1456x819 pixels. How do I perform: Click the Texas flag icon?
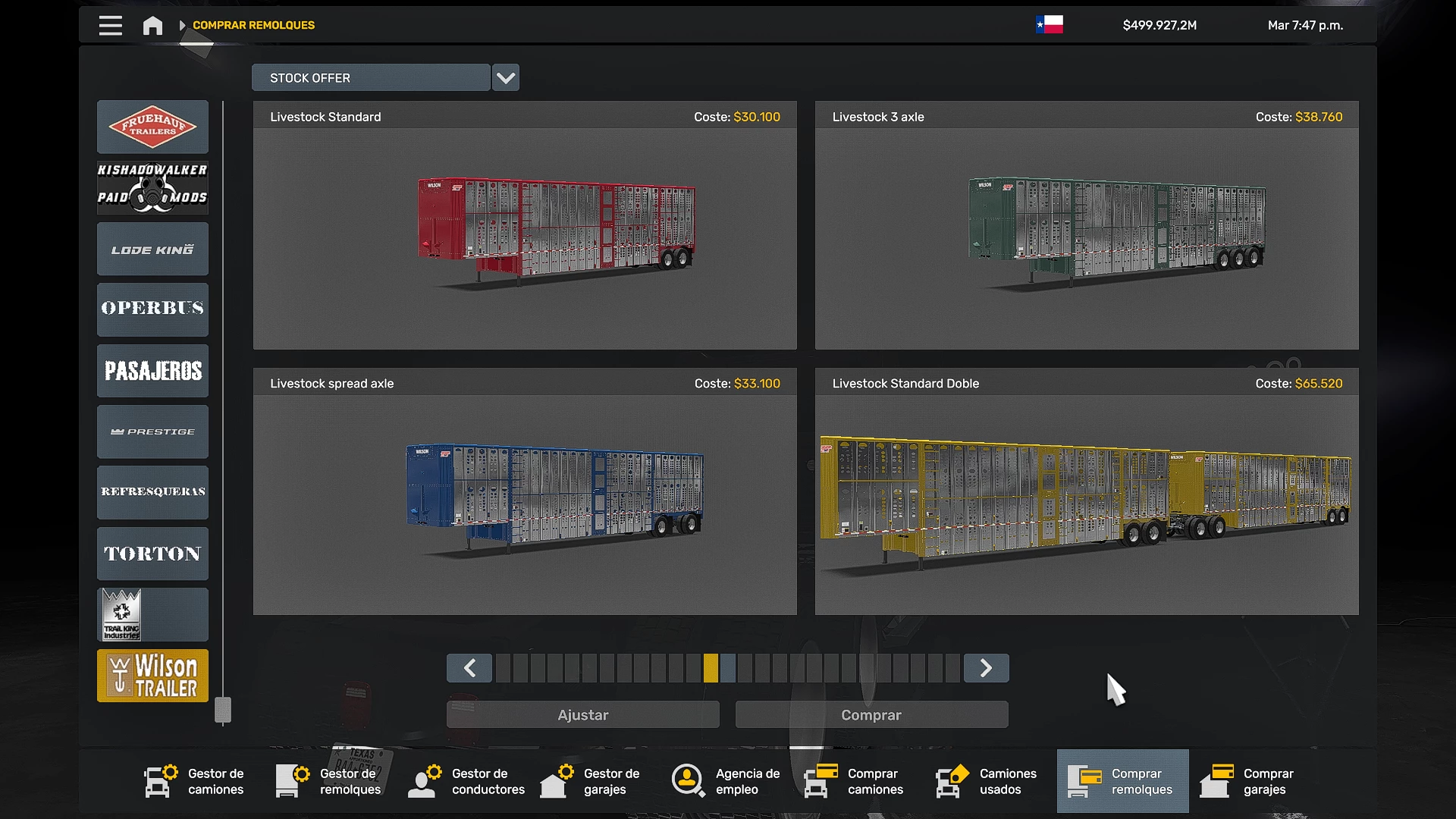coord(1050,25)
